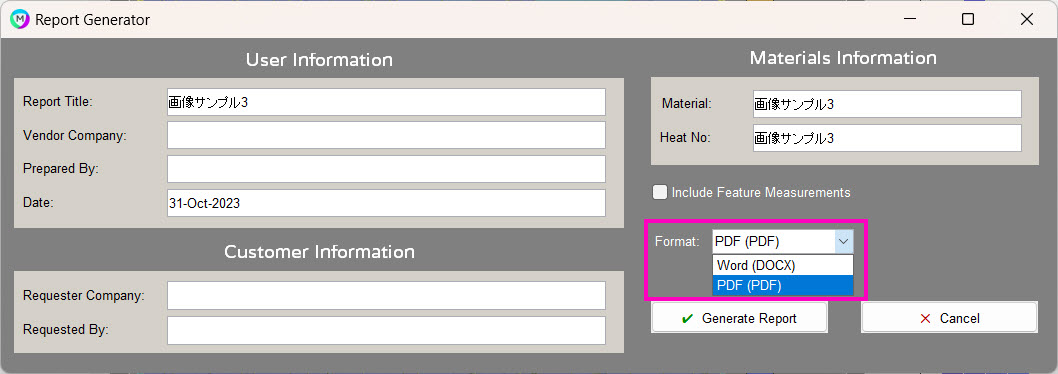Enable Include Feature Measurements checkbox

(659, 192)
